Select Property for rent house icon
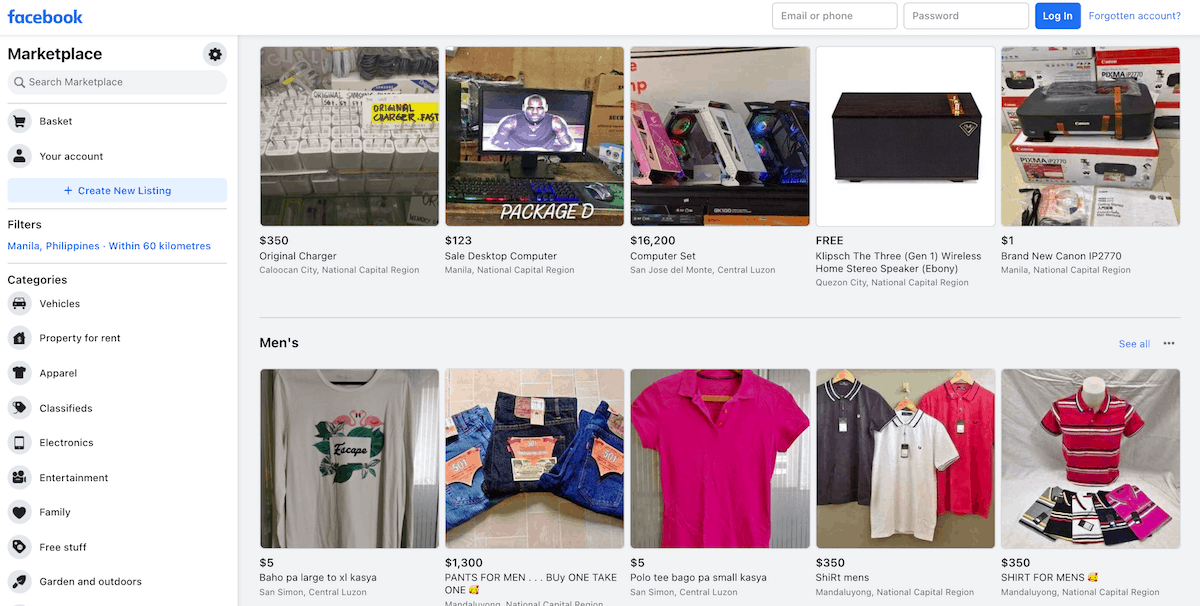The width and height of the screenshot is (1200, 606). (x=19, y=338)
